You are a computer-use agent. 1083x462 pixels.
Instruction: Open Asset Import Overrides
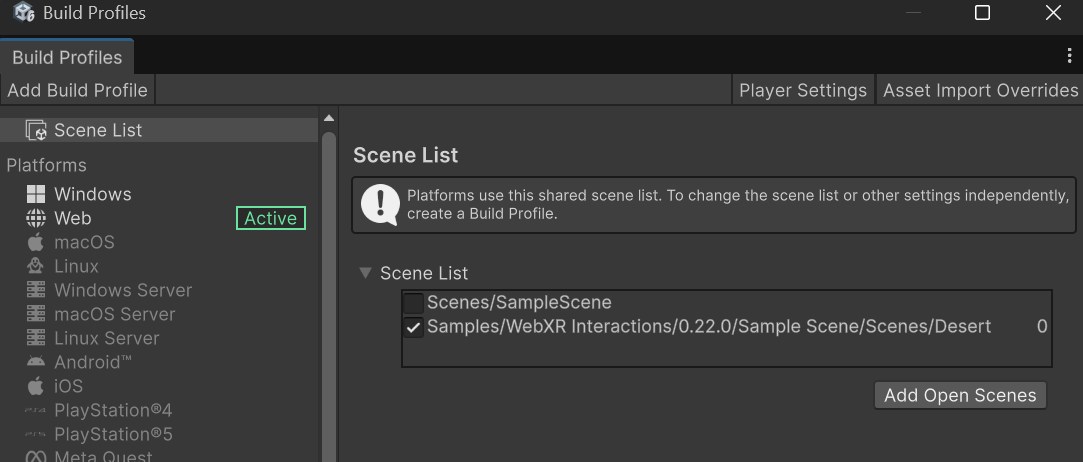(980, 90)
